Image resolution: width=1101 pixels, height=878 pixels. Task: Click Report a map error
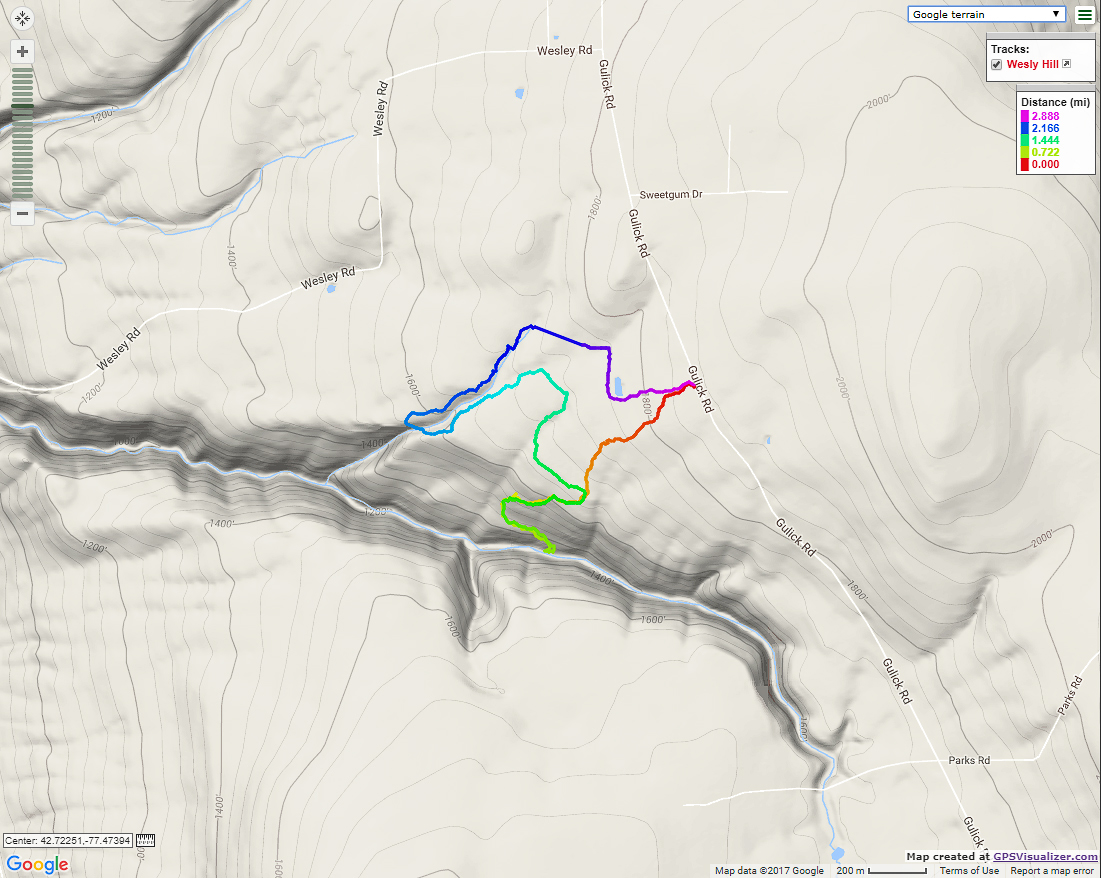click(x=1052, y=870)
